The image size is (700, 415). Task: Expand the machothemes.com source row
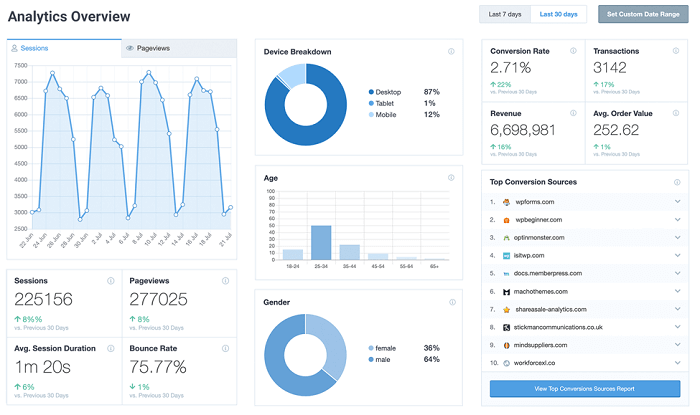pos(677,291)
